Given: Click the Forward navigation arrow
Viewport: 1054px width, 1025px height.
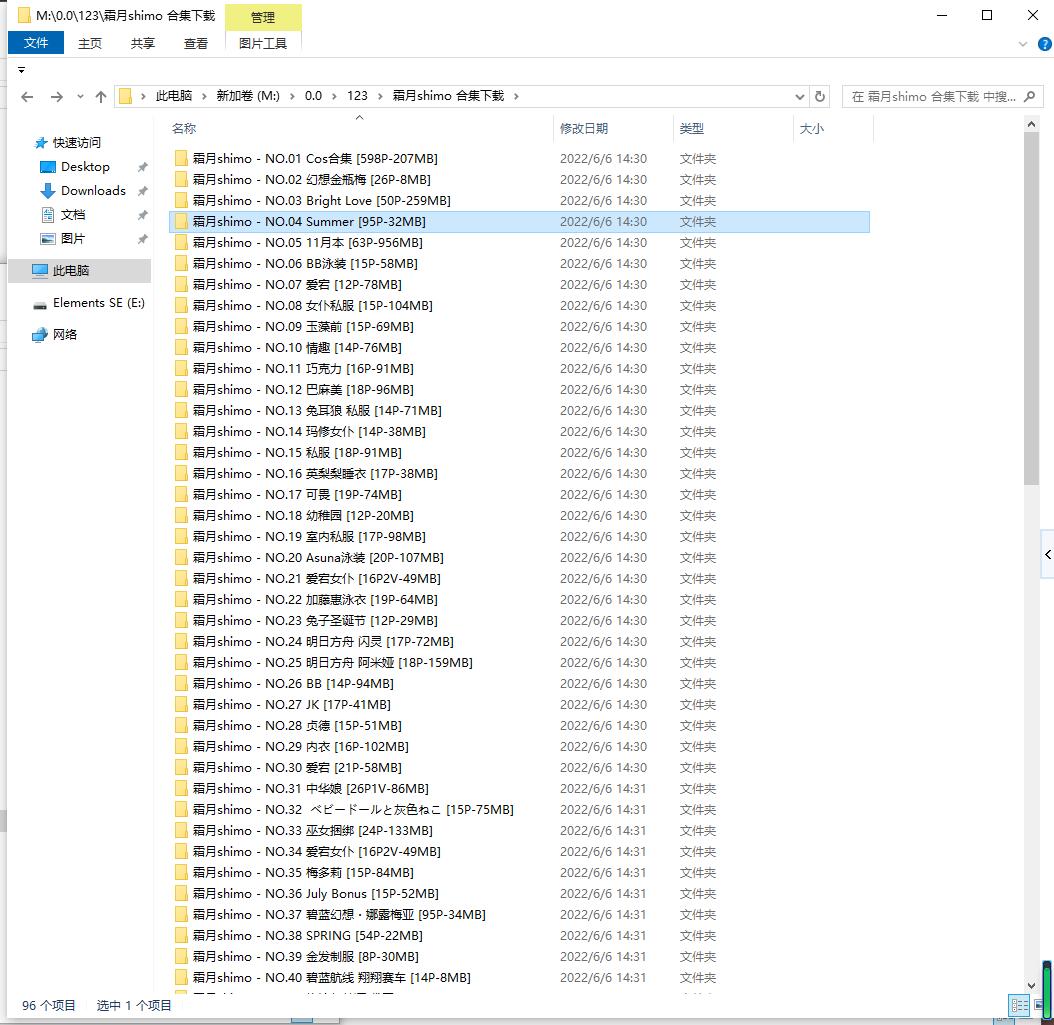Looking at the screenshot, I should [x=56, y=97].
